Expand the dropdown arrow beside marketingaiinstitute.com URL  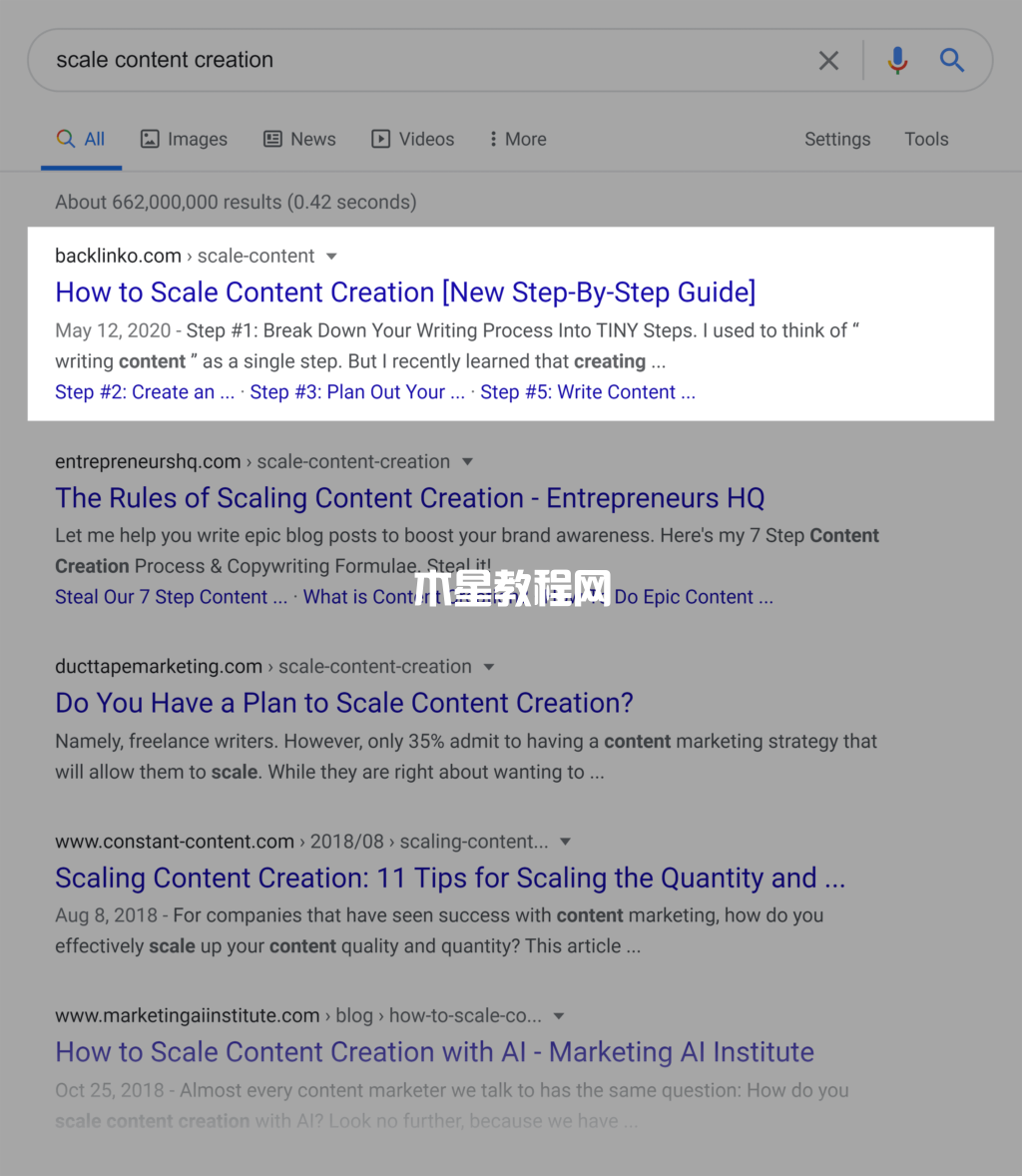559,1016
